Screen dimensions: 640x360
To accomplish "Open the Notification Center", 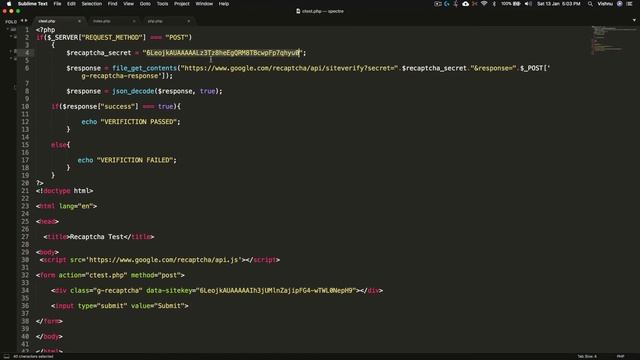I will click(x=629, y=4).
